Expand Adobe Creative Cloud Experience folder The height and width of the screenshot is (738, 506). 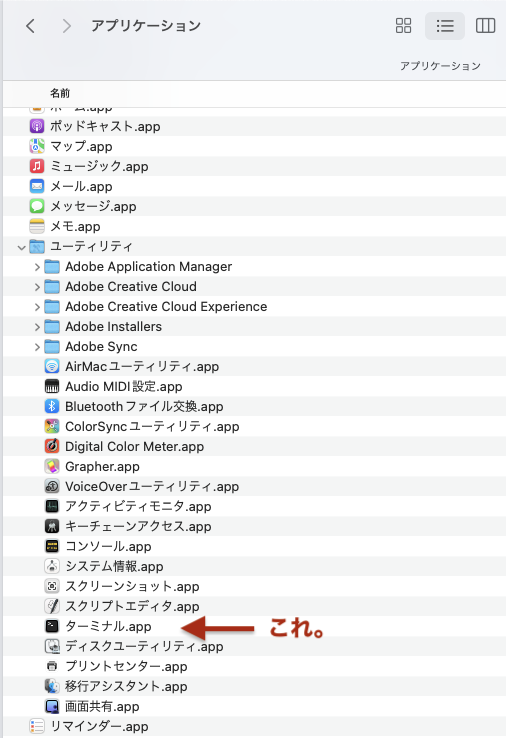(37, 307)
